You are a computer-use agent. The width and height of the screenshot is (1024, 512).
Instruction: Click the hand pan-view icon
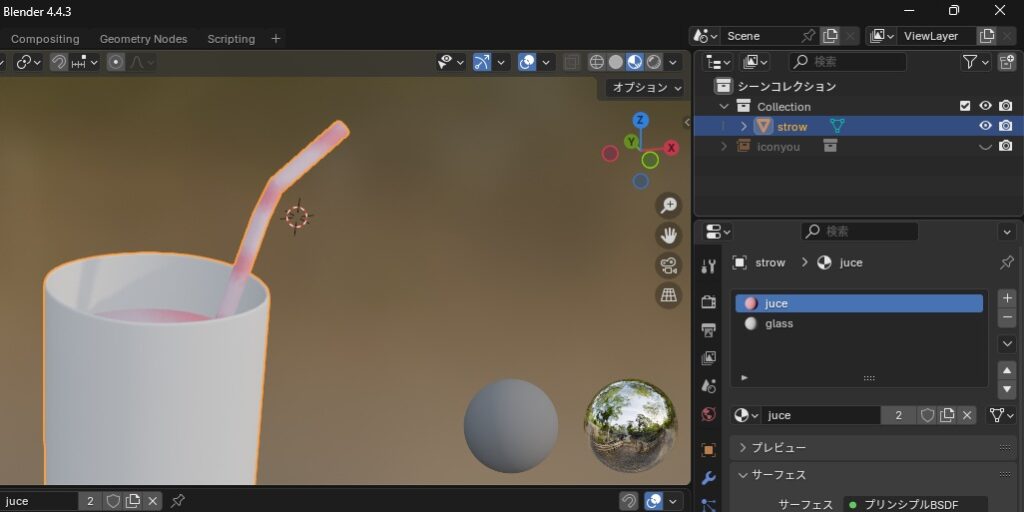pyautogui.click(x=669, y=235)
